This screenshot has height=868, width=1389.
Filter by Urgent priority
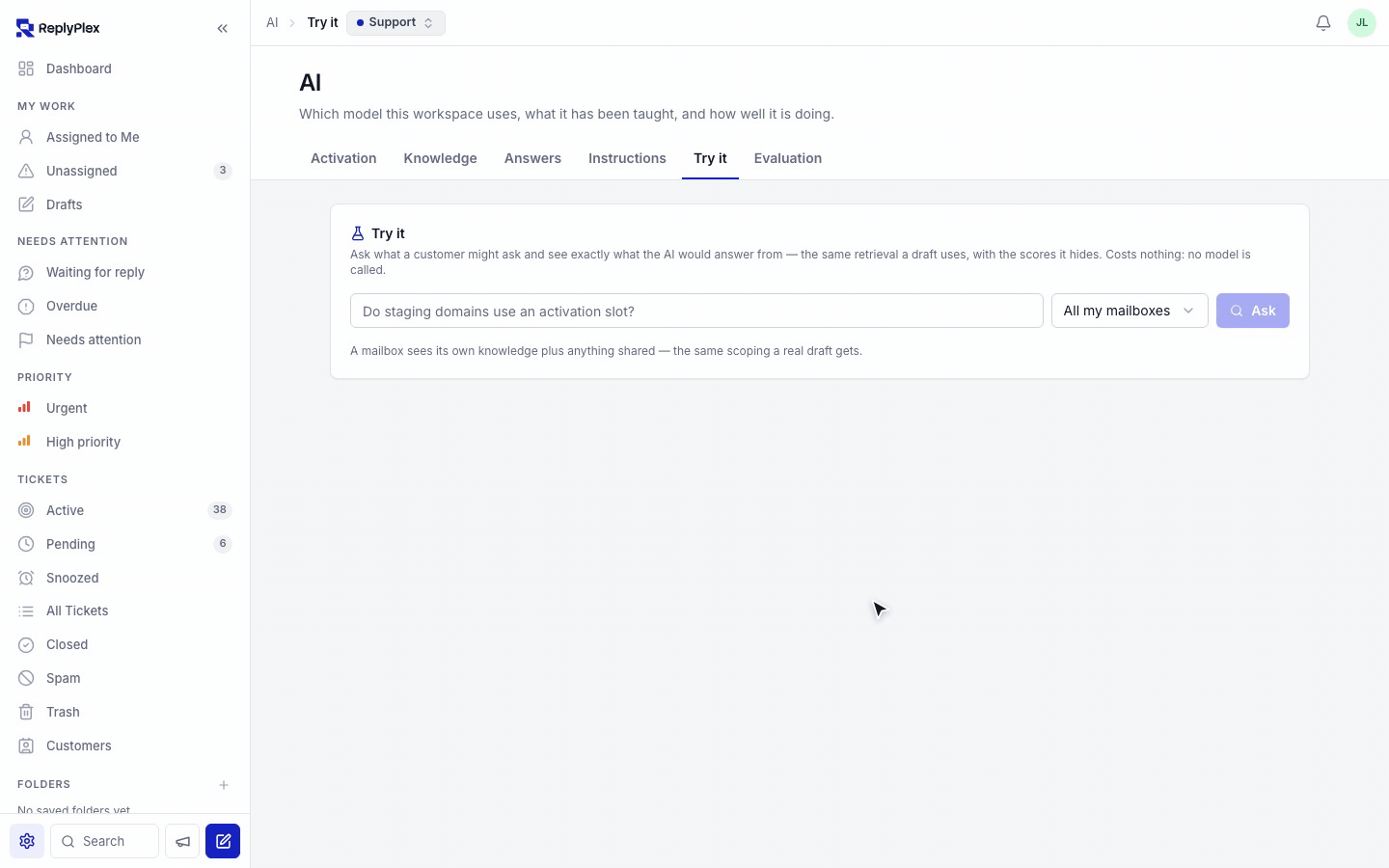pos(125,408)
